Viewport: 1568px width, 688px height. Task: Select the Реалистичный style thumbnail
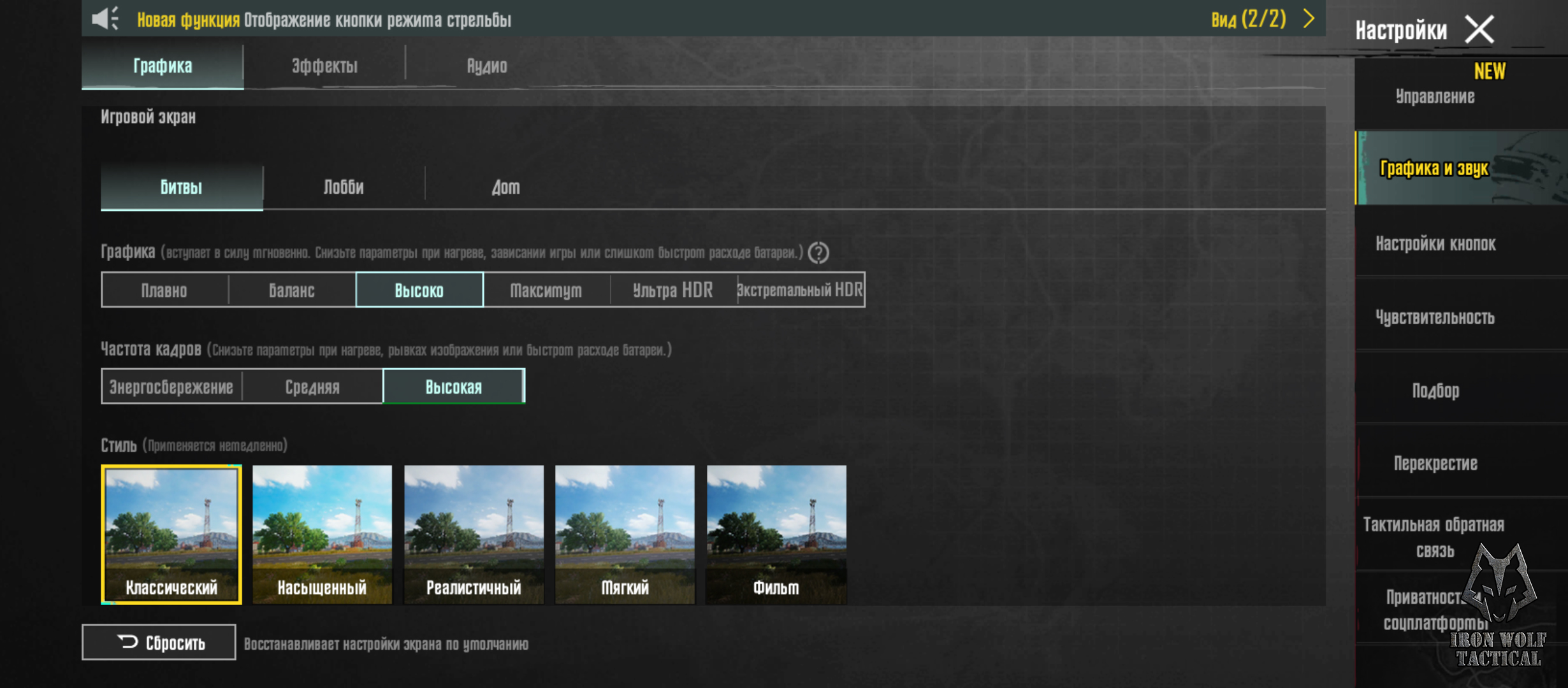pos(474,534)
